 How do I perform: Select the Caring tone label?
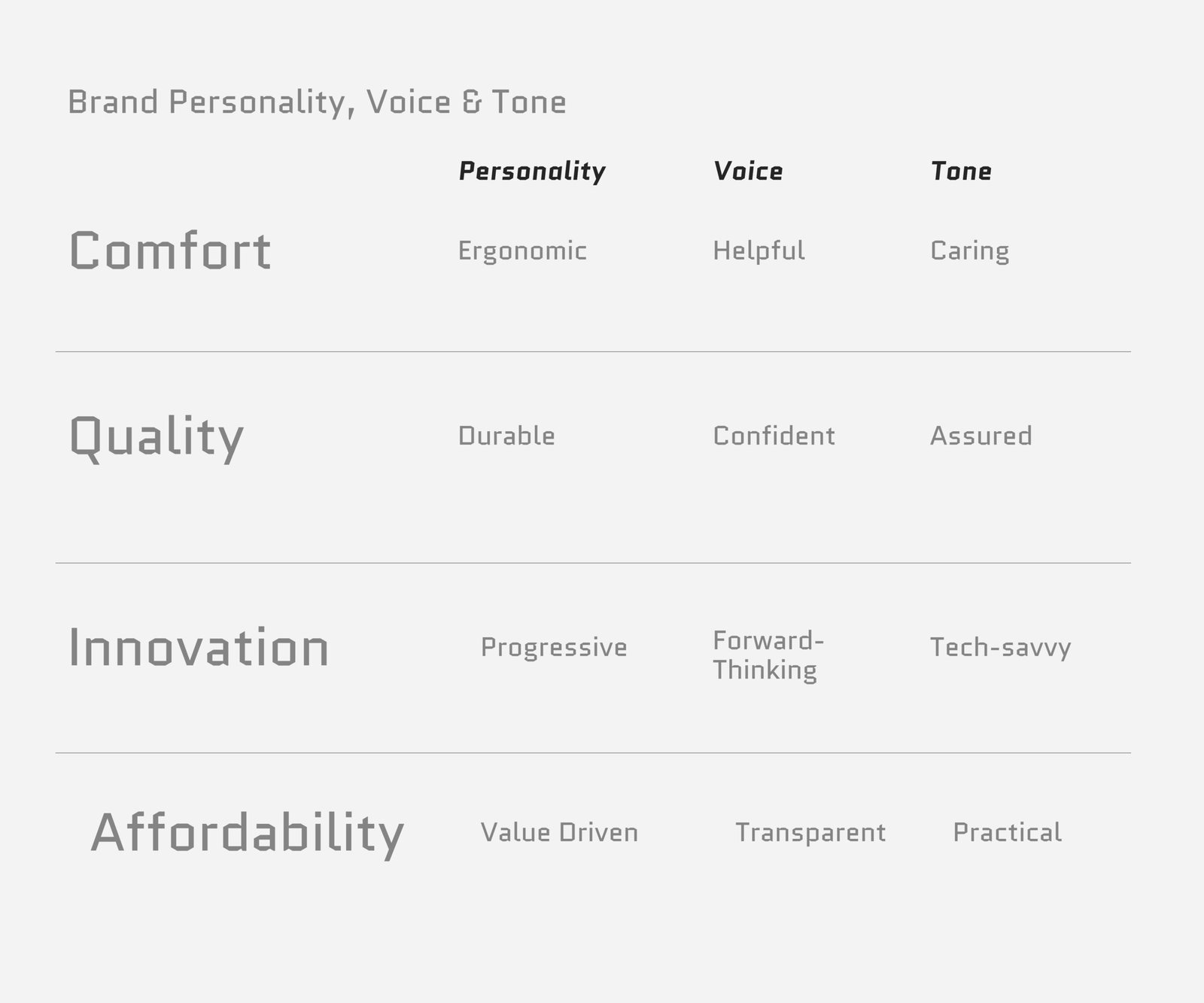pos(969,251)
